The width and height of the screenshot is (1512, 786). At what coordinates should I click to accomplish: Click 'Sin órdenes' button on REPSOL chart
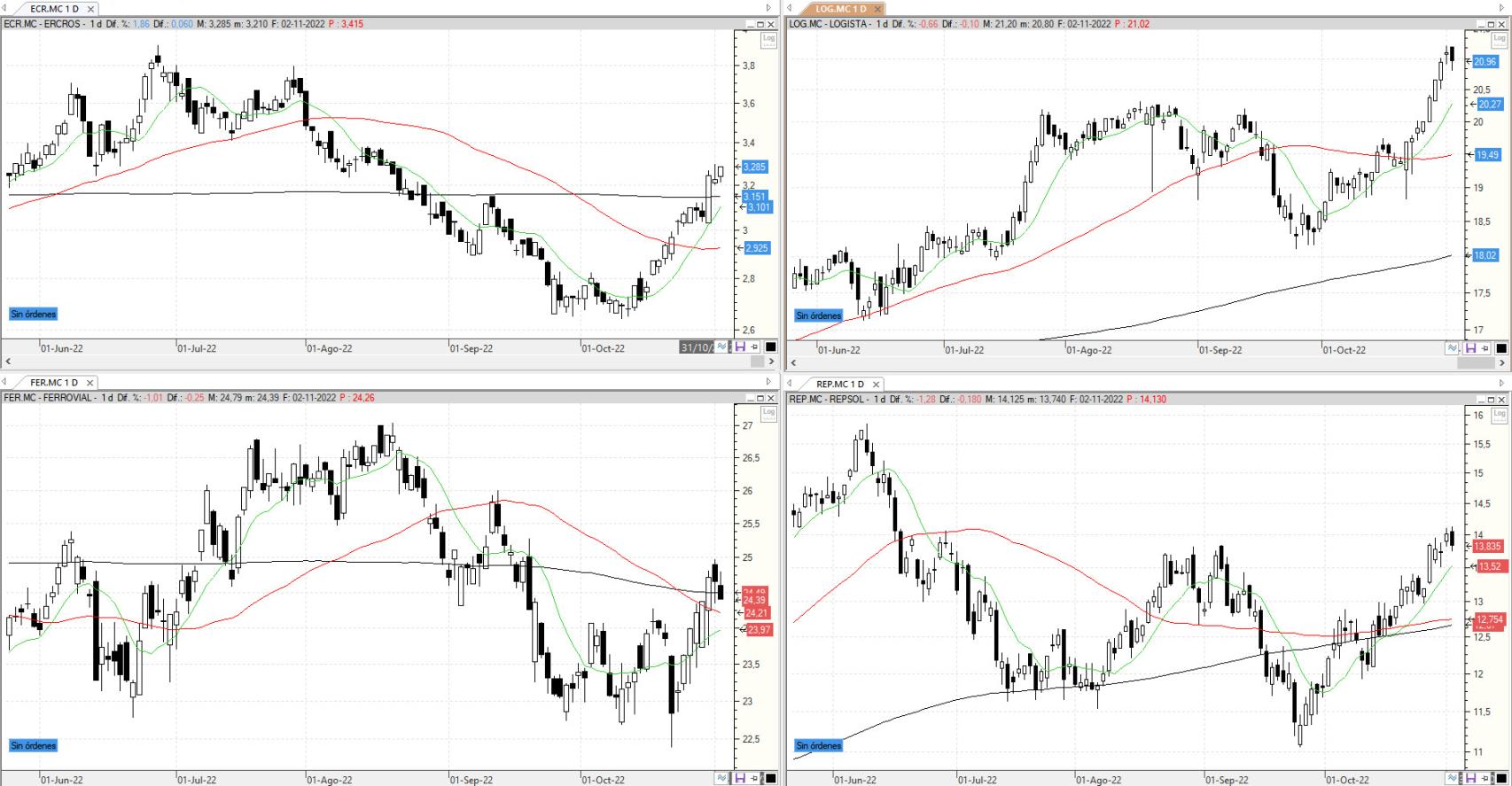click(x=819, y=746)
